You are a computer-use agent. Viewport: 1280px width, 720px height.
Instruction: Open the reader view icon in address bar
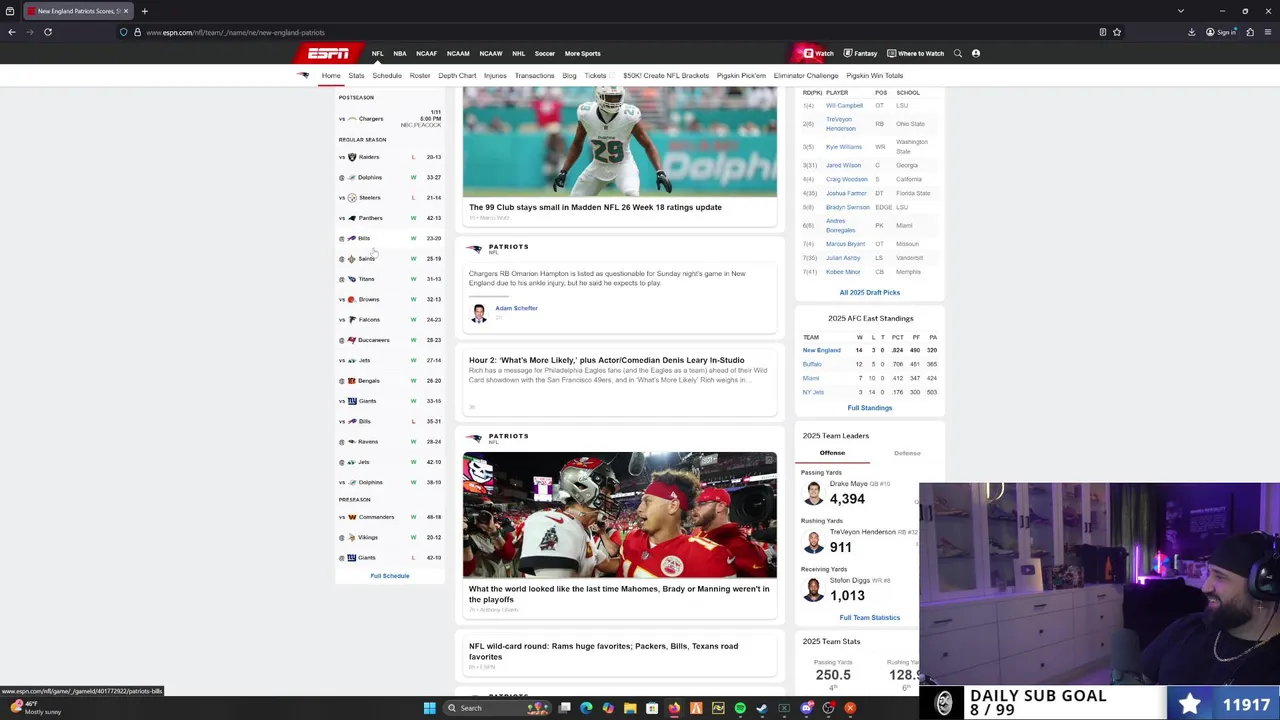tap(1103, 32)
